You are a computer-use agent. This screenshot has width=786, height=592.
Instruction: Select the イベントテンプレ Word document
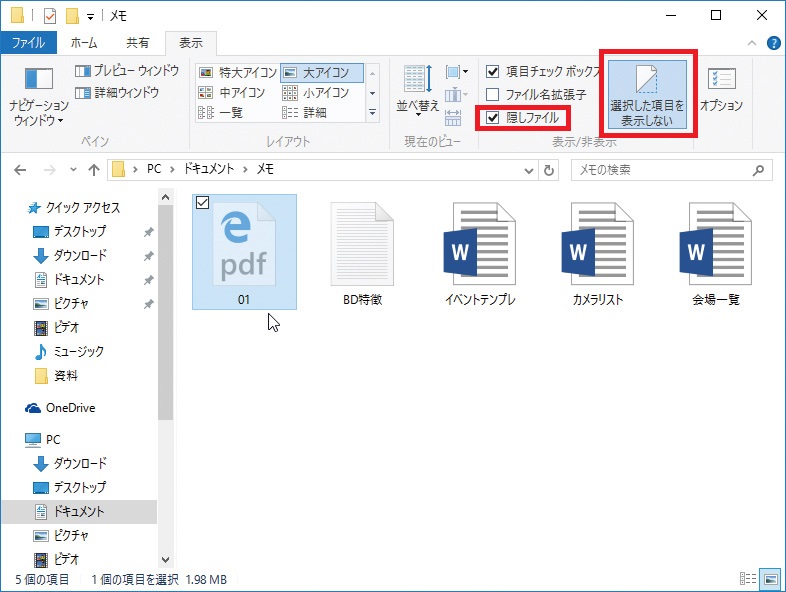point(480,252)
